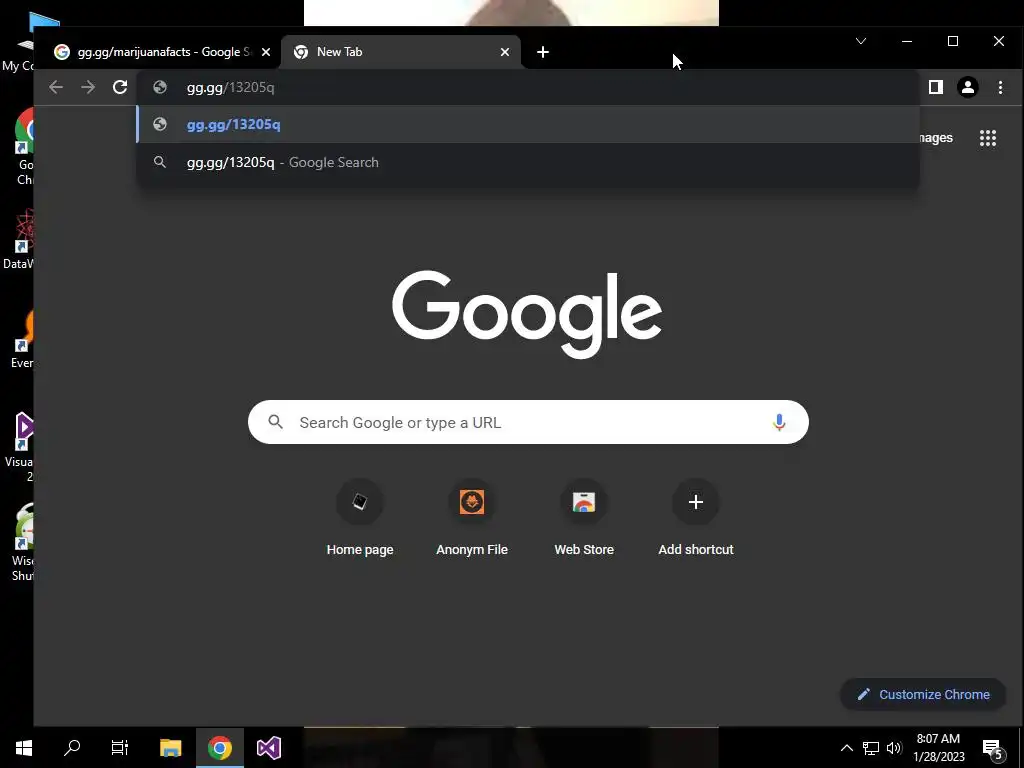
Task: Select the New Tab tab
Action: click(x=401, y=52)
